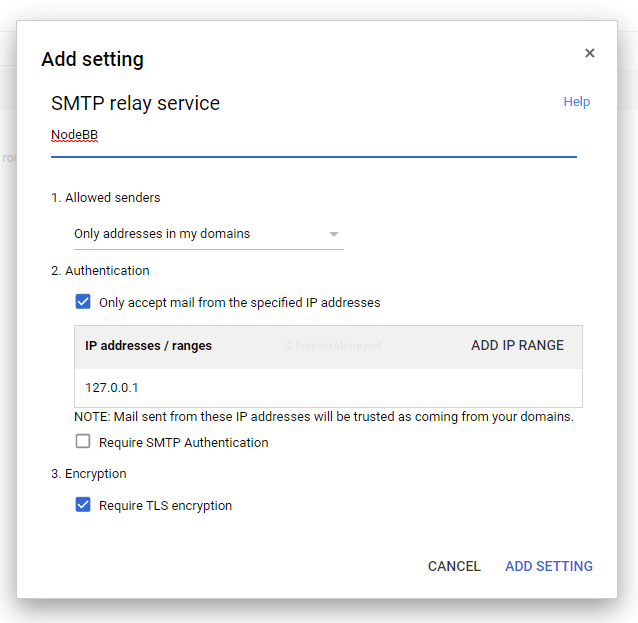Select the 127.0.0.1 IP entry row
638x623 pixels.
point(328,387)
